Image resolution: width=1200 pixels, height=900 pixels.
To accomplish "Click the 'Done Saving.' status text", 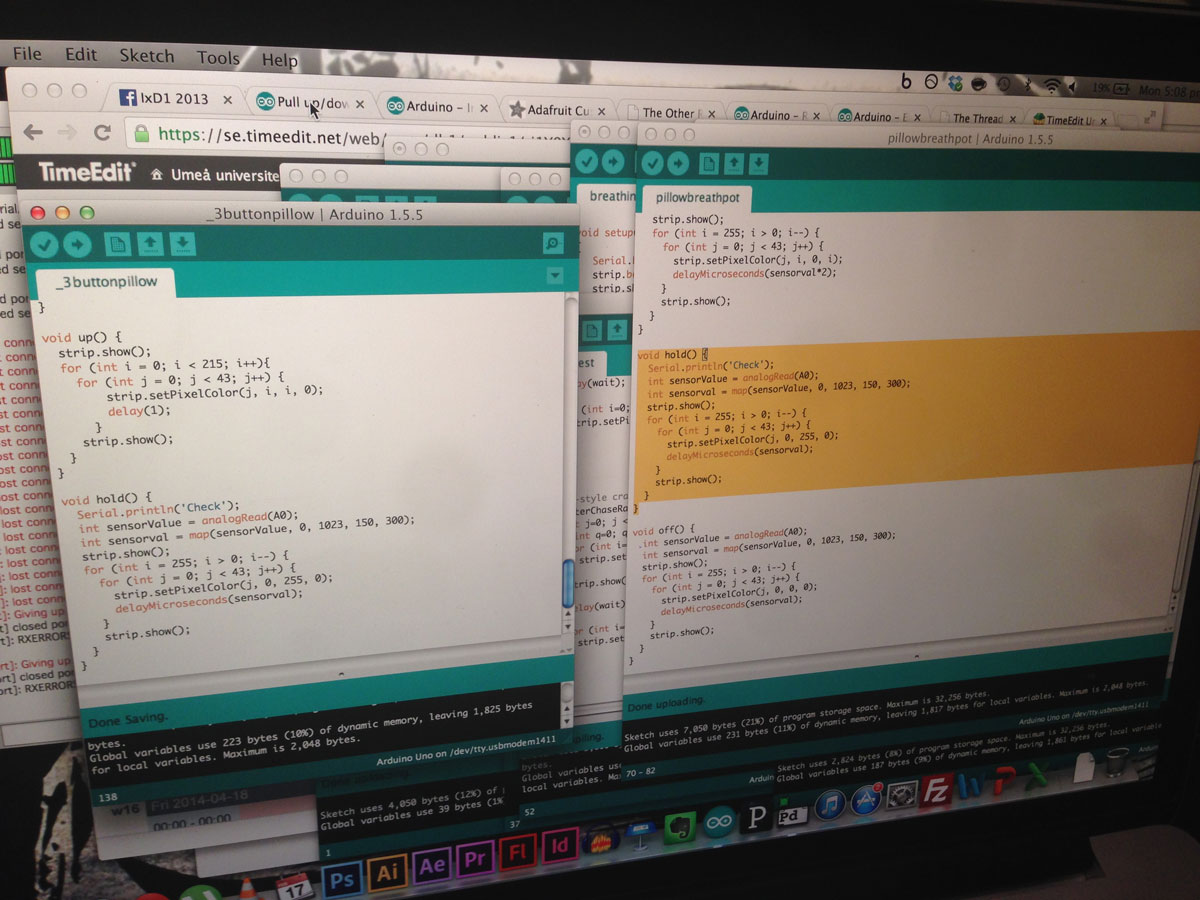I will click(127, 718).
